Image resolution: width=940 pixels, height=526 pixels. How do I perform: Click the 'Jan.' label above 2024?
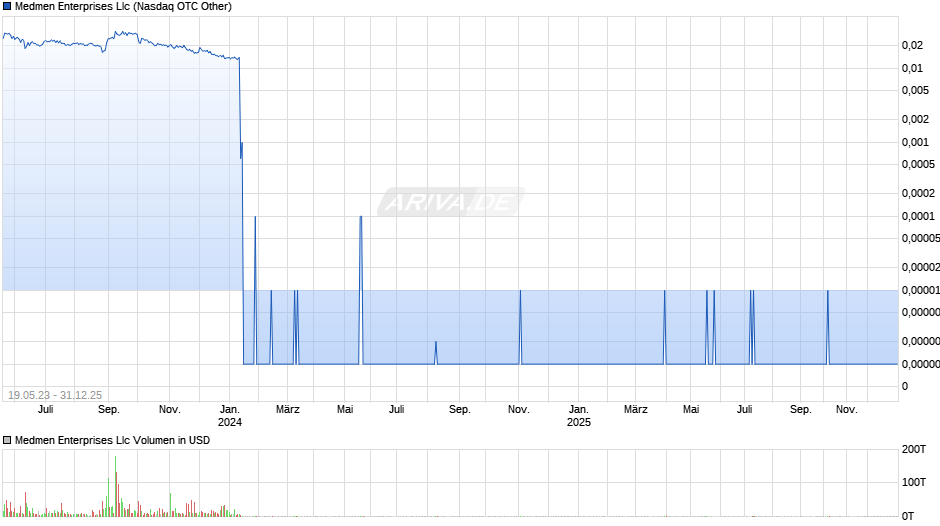point(230,409)
